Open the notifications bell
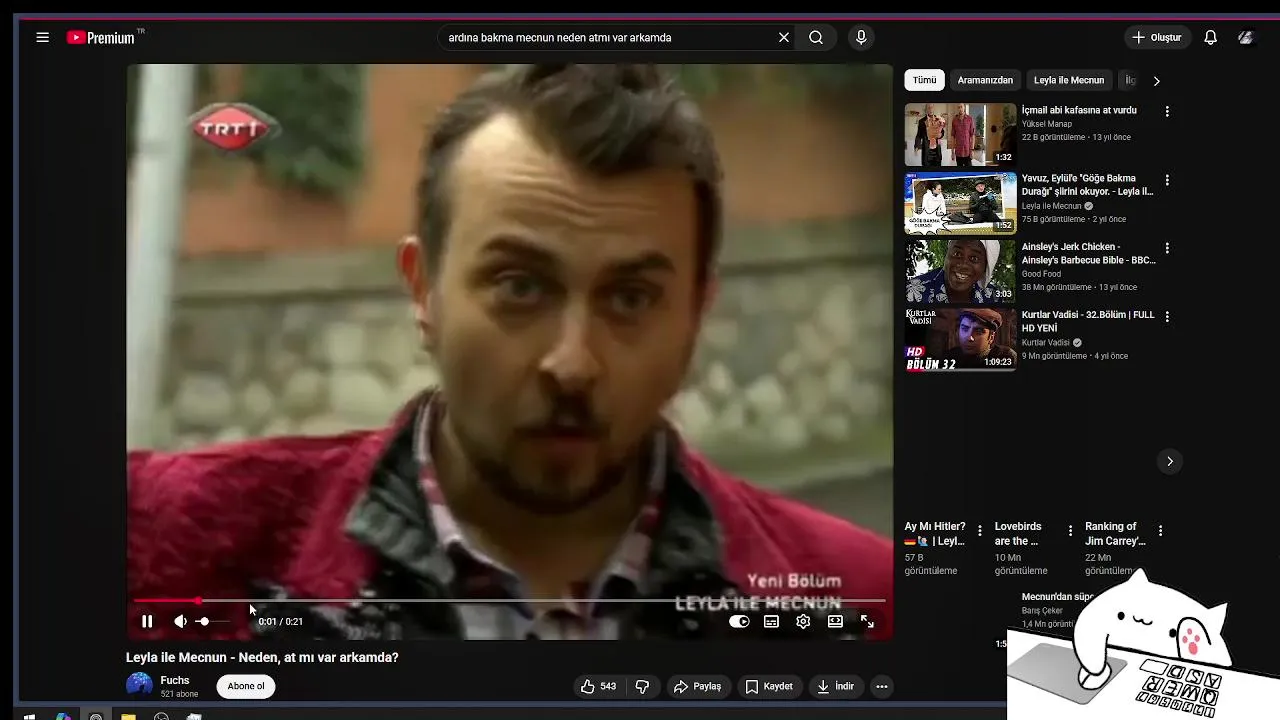 (x=1210, y=37)
